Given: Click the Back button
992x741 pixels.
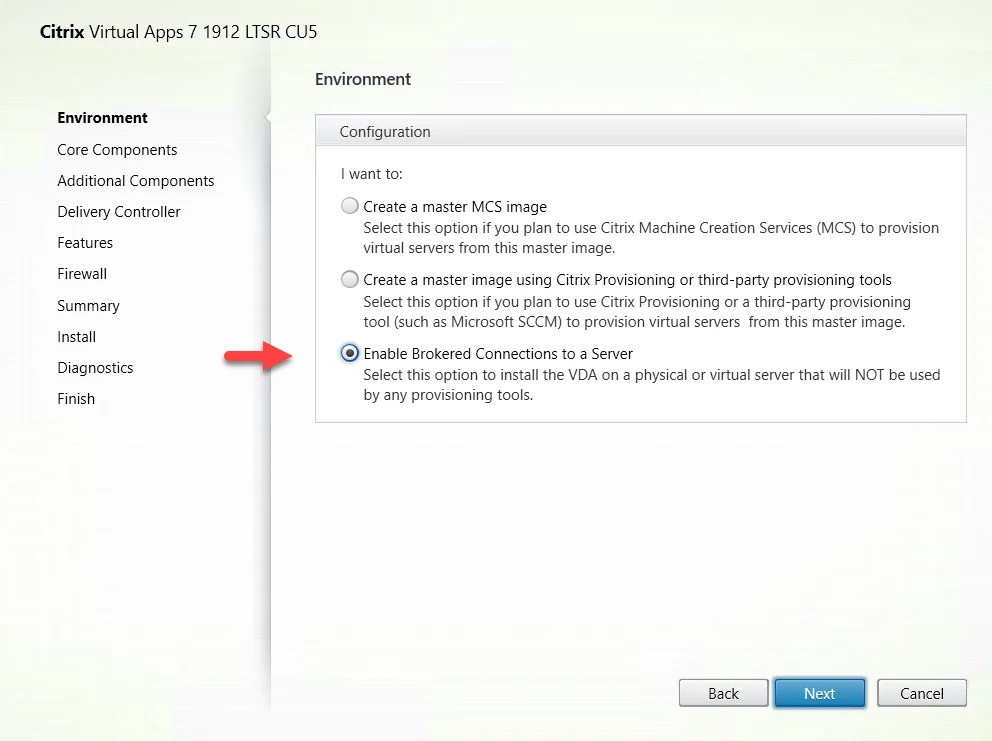Looking at the screenshot, I should (x=723, y=693).
